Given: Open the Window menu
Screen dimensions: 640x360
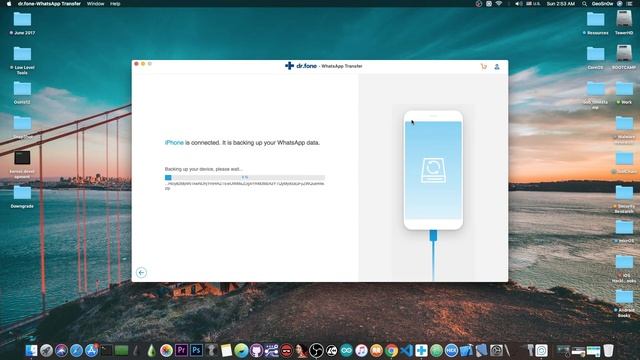Looking at the screenshot, I should click(x=96, y=4).
